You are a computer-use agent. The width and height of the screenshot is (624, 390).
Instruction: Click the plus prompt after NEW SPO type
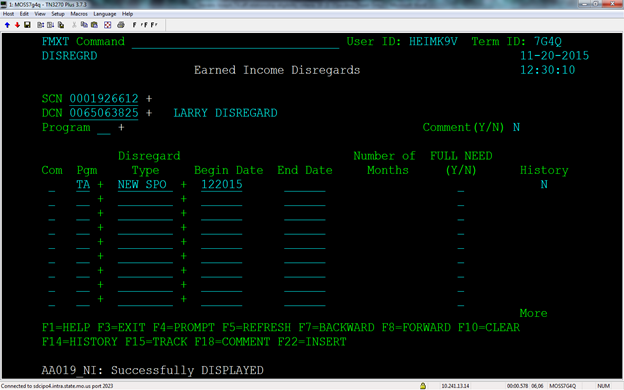[183, 185]
